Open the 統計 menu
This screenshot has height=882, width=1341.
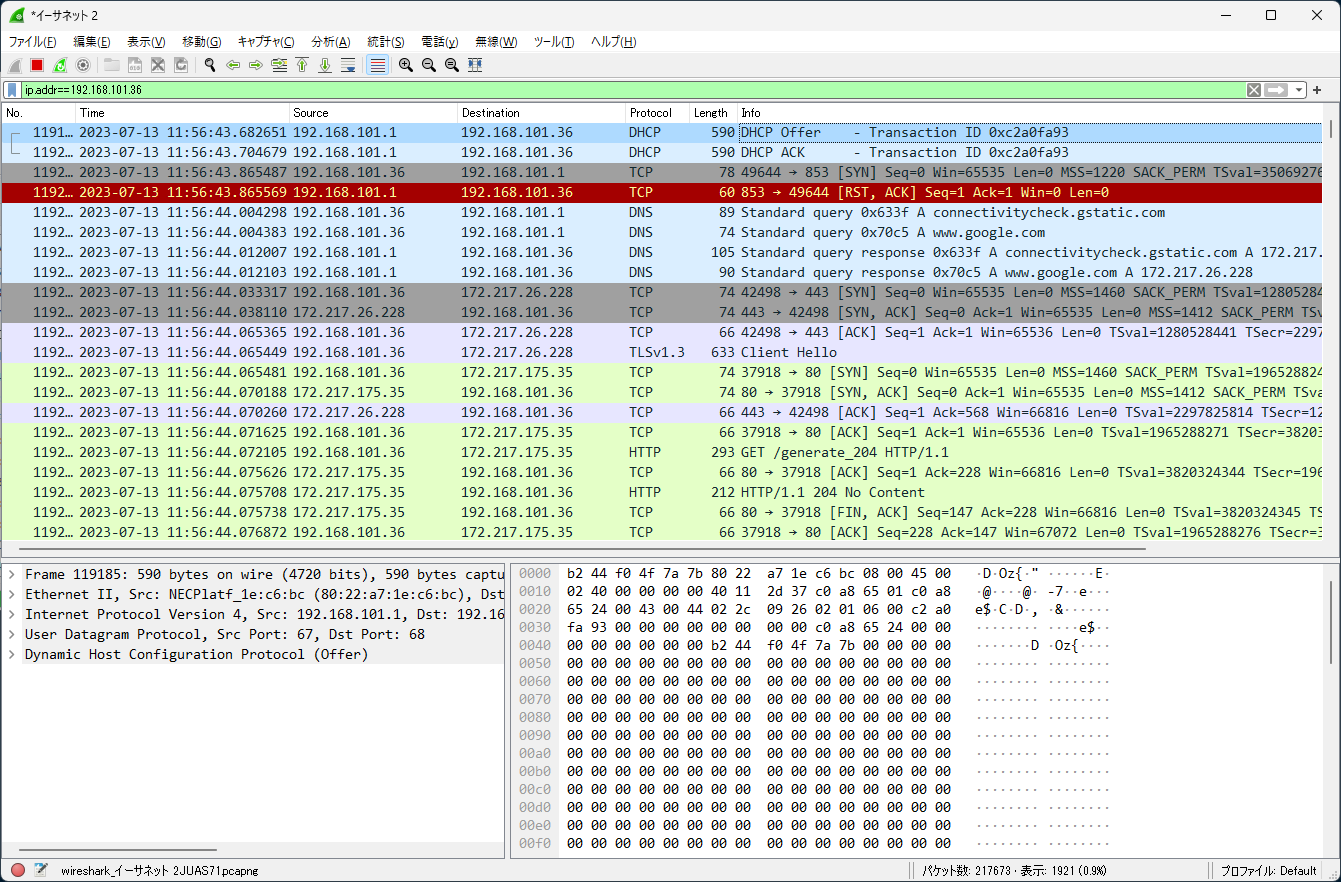click(x=385, y=41)
